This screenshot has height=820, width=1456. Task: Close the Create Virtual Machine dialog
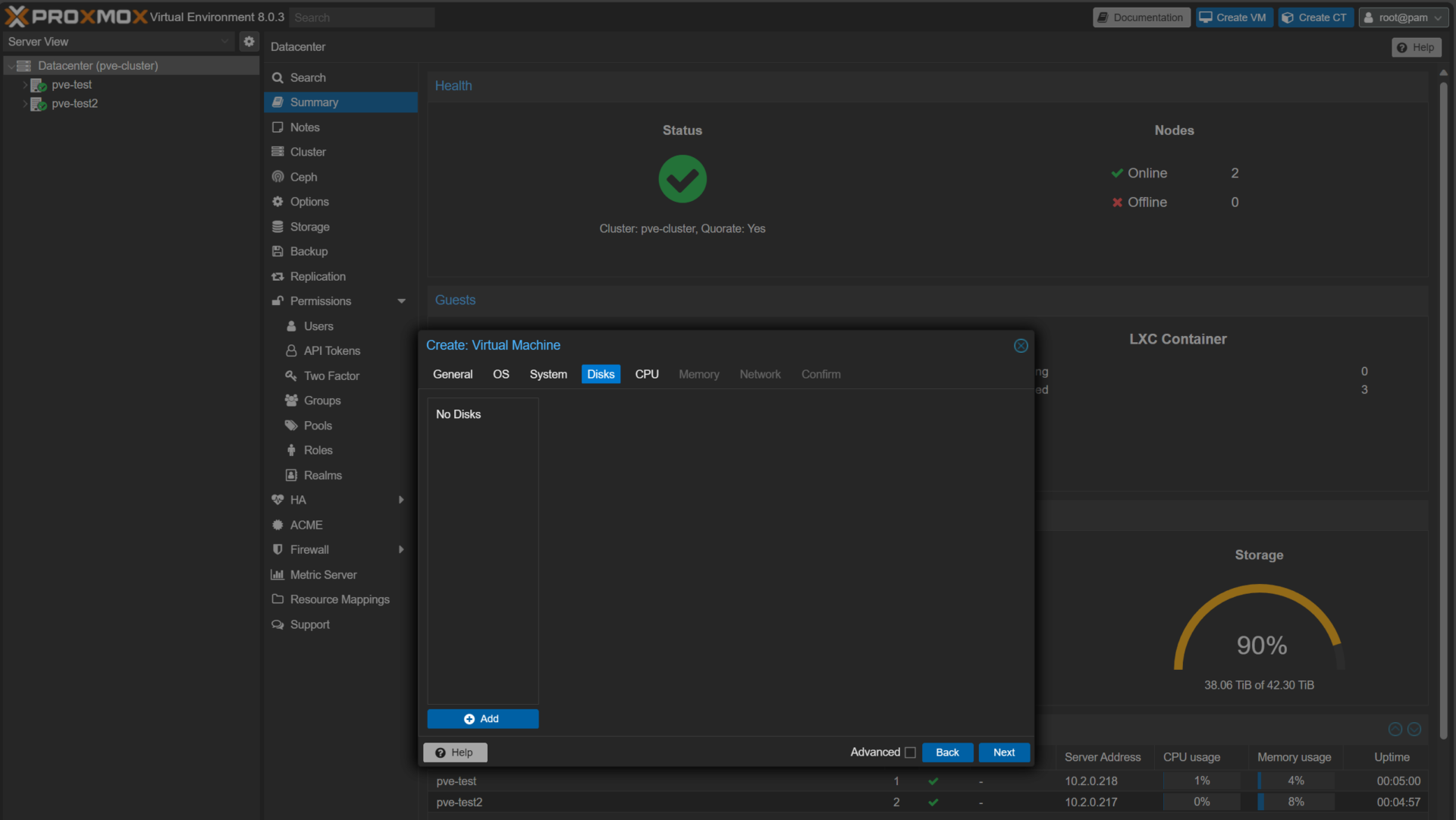pyautogui.click(x=1021, y=346)
